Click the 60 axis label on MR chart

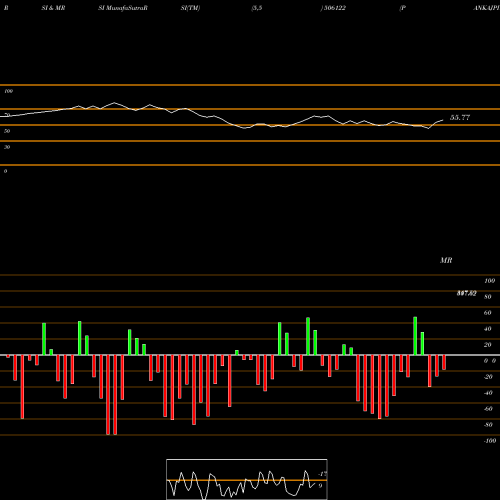487,313
